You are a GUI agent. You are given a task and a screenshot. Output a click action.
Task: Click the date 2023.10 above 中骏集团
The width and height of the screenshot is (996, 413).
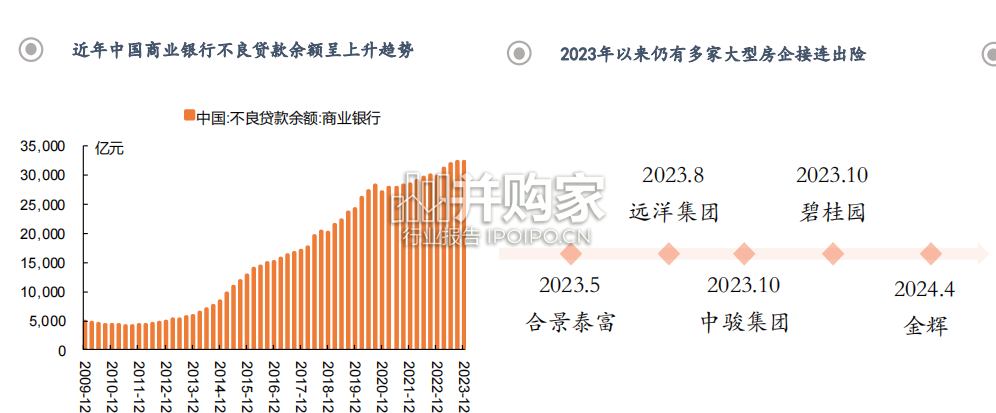coord(743,285)
